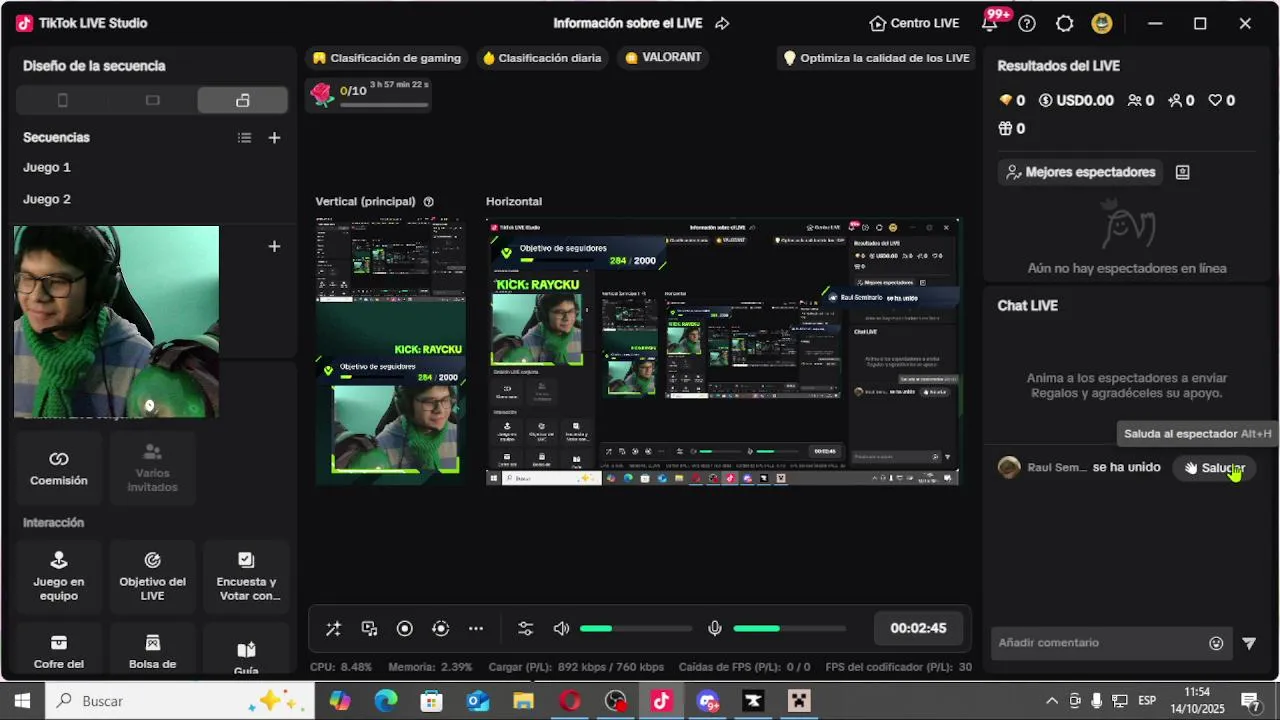Add a source with the plus icon
This screenshot has height=720, width=1280.
coord(274,246)
